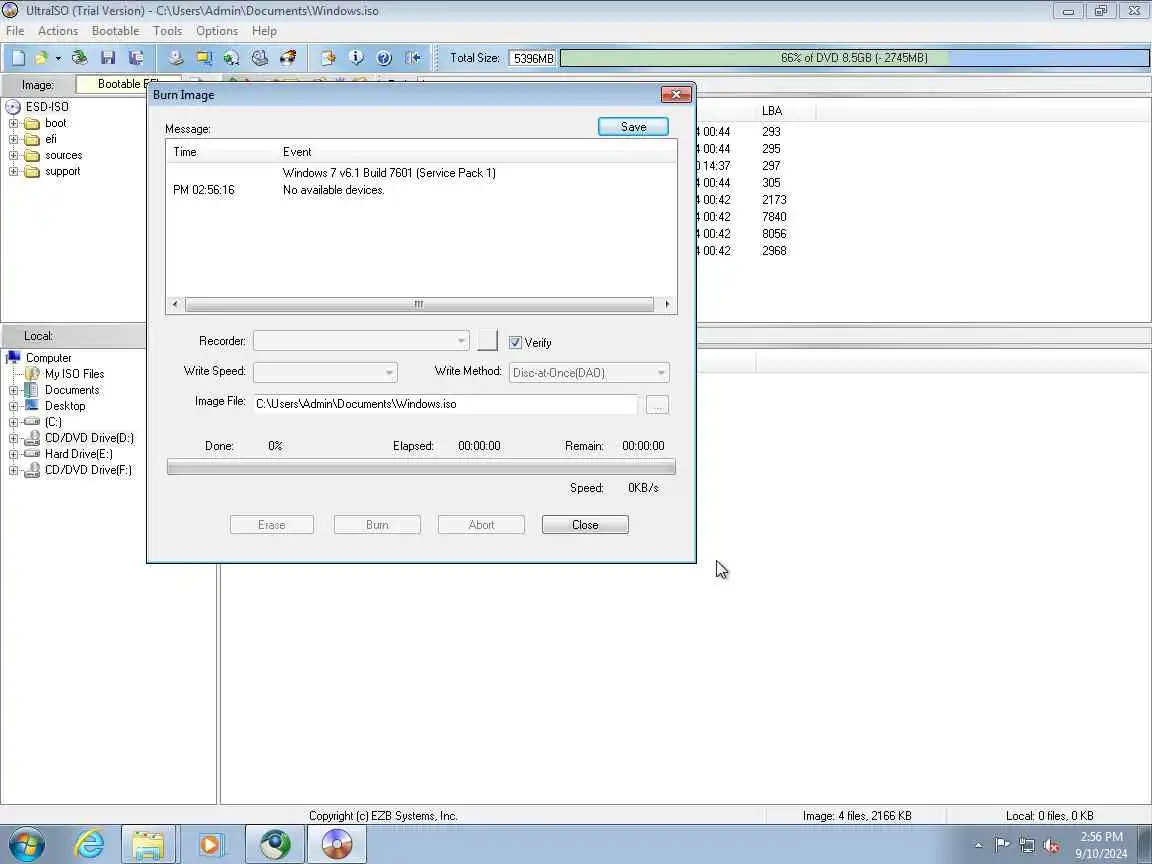This screenshot has height=864, width=1152.
Task: Click the Windows Start orb
Action: (26, 844)
